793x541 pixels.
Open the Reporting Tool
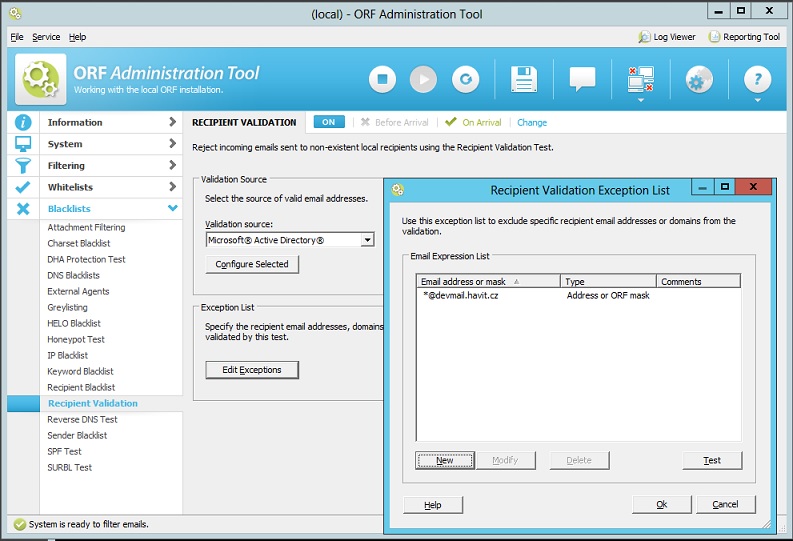point(743,37)
